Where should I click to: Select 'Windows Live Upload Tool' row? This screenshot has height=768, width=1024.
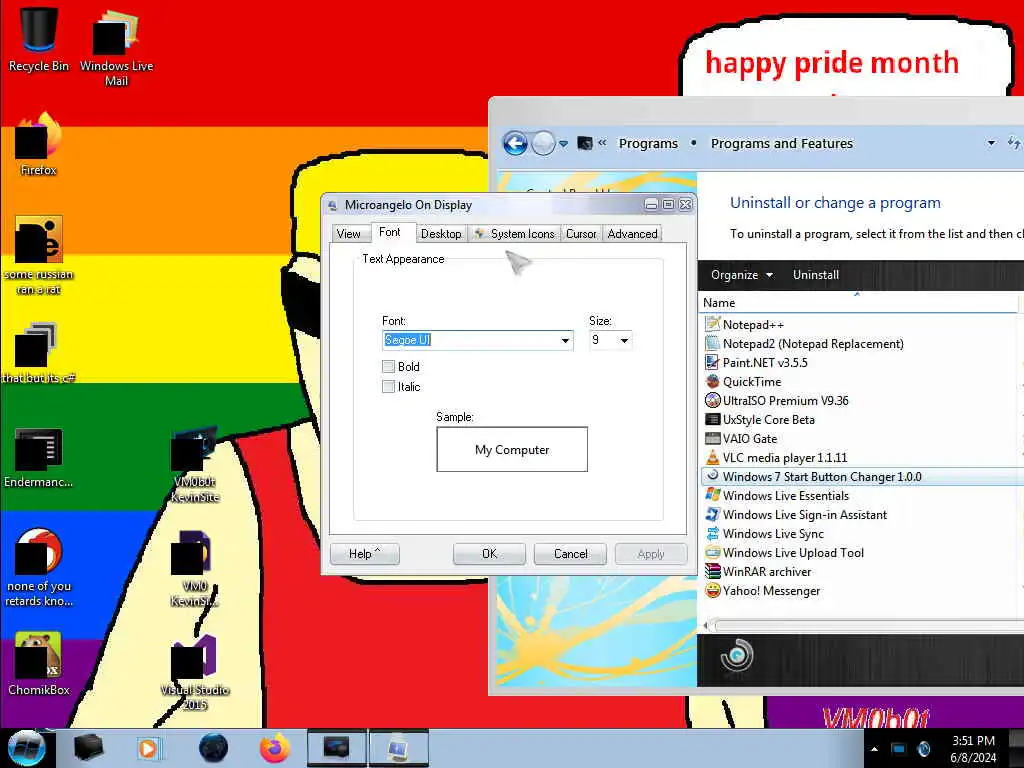click(862, 552)
